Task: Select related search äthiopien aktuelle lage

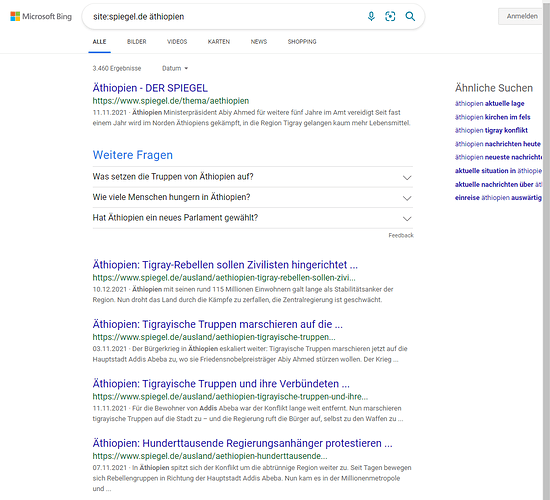Action: coord(489,104)
